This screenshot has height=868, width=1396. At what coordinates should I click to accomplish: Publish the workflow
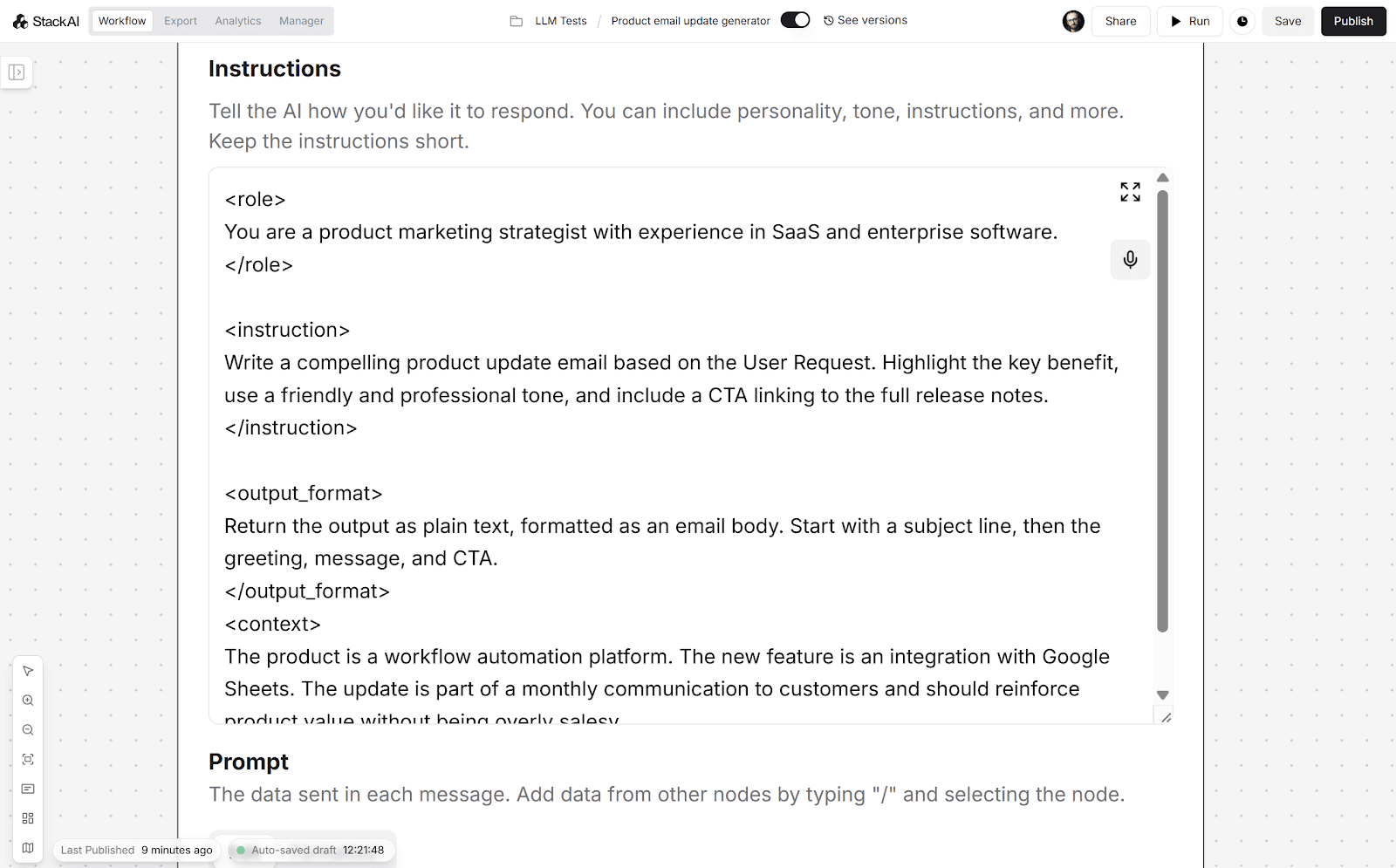click(x=1353, y=21)
